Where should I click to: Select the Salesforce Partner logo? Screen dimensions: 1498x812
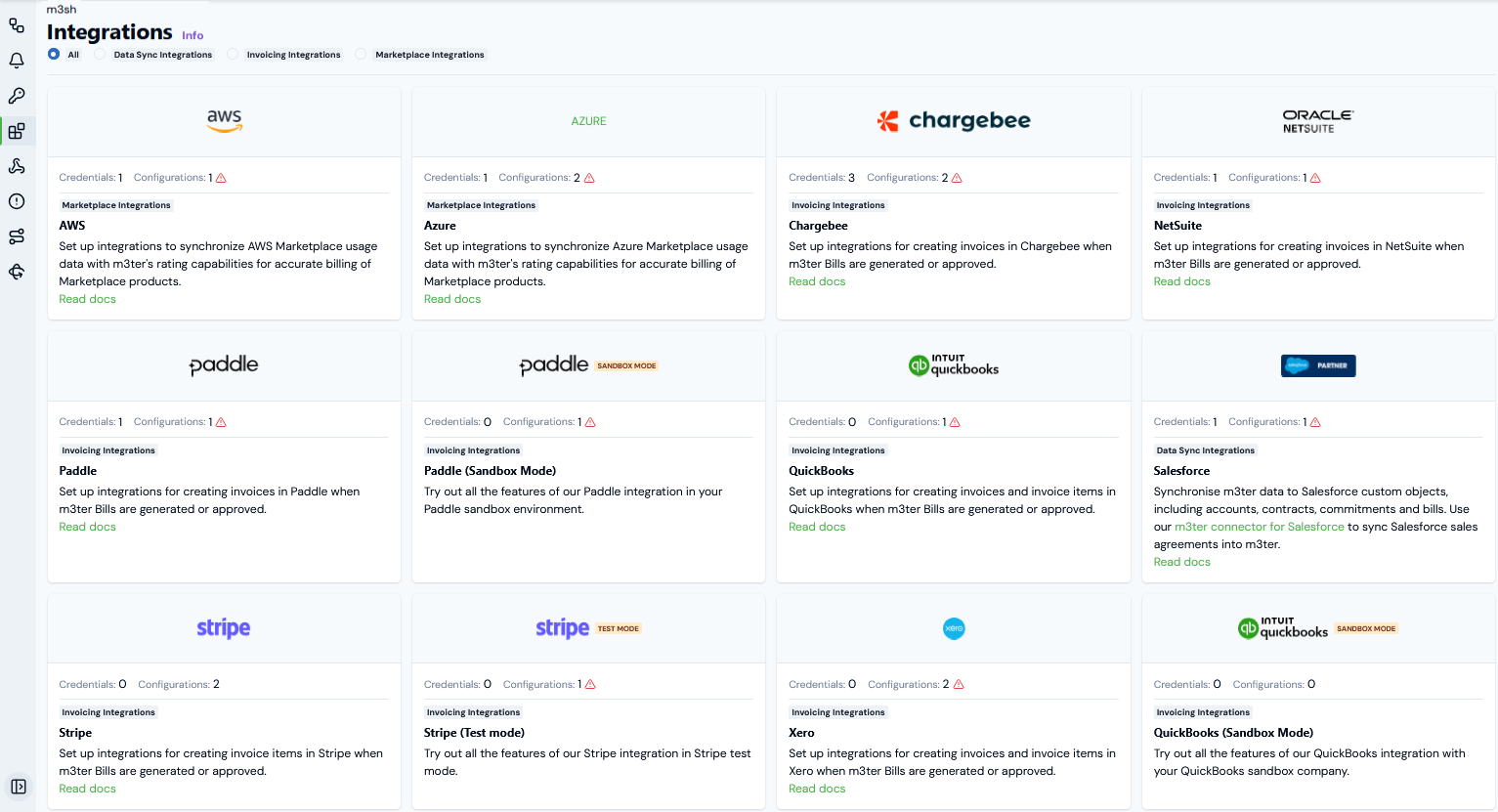click(x=1318, y=365)
